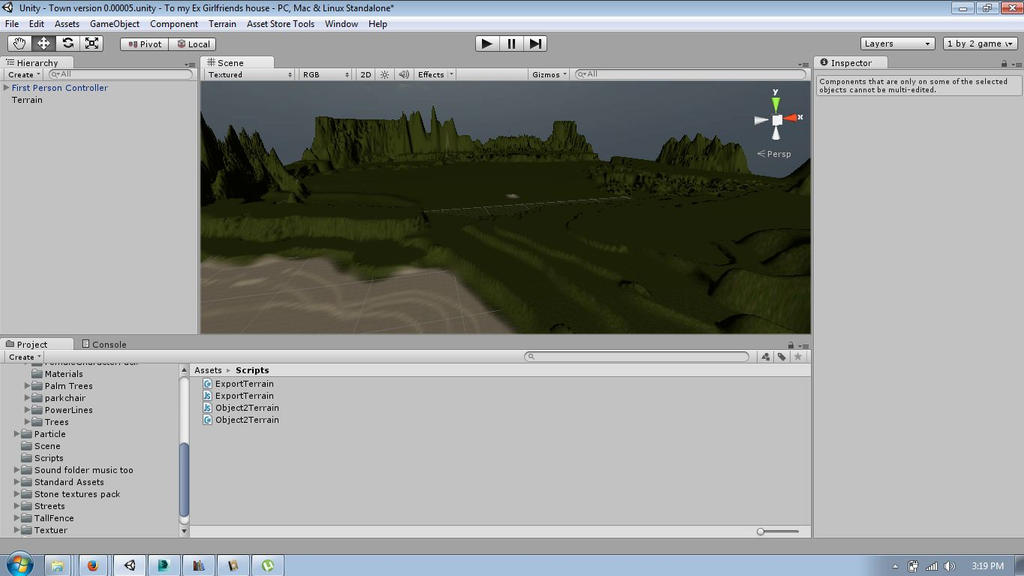
Task: Switch to the Hierarchy tab
Action: tap(37, 63)
